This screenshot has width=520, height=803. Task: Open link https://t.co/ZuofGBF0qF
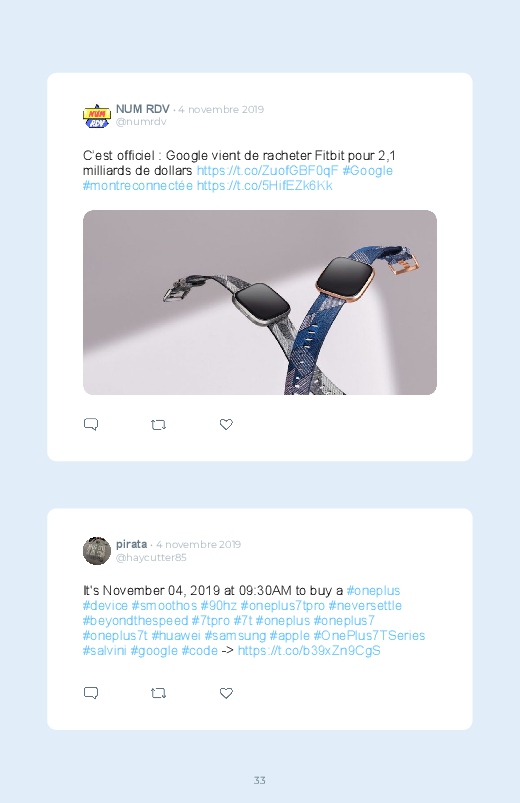[267, 171]
